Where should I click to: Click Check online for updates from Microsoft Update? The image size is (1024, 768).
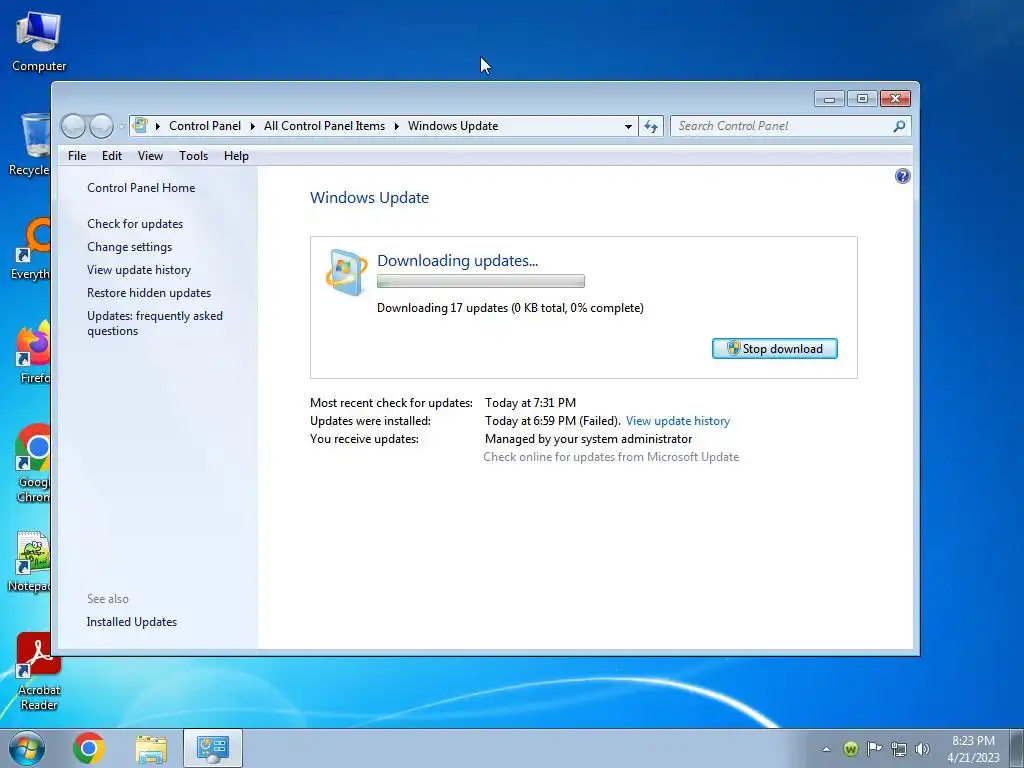coord(611,457)
